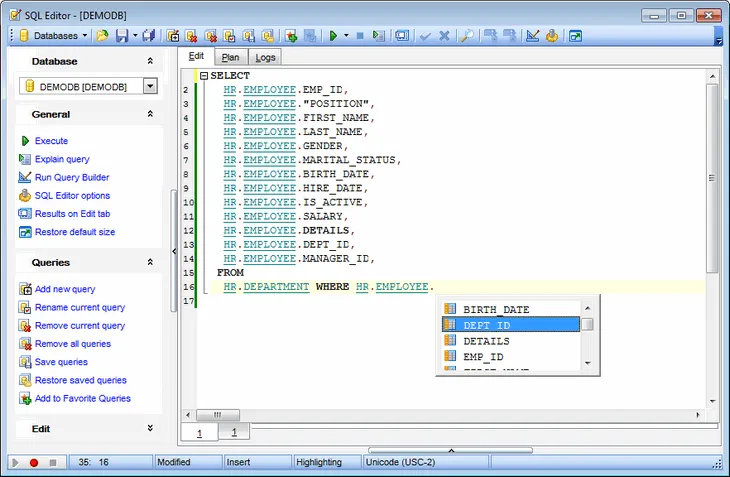Select DETAILS in autocomplete list

pos(511,341)
